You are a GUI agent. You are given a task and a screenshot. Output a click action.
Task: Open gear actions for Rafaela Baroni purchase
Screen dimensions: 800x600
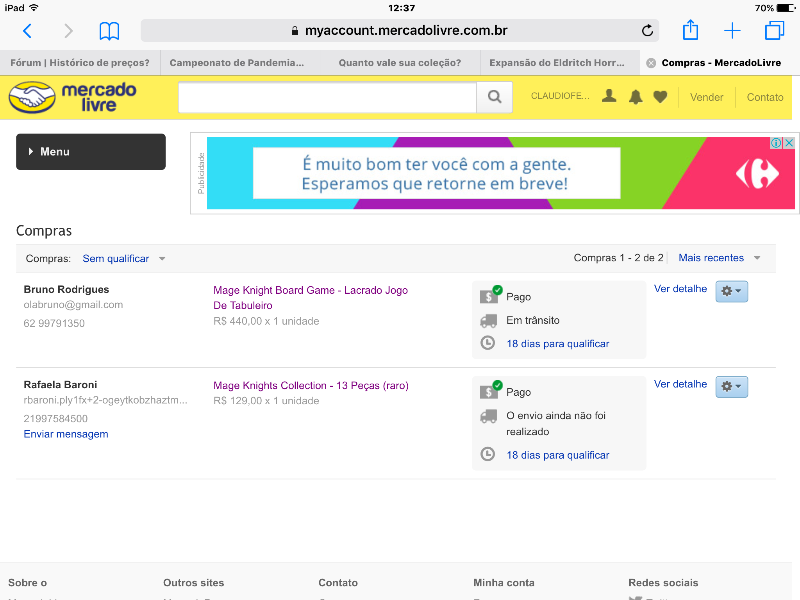(x=732, y=386)
